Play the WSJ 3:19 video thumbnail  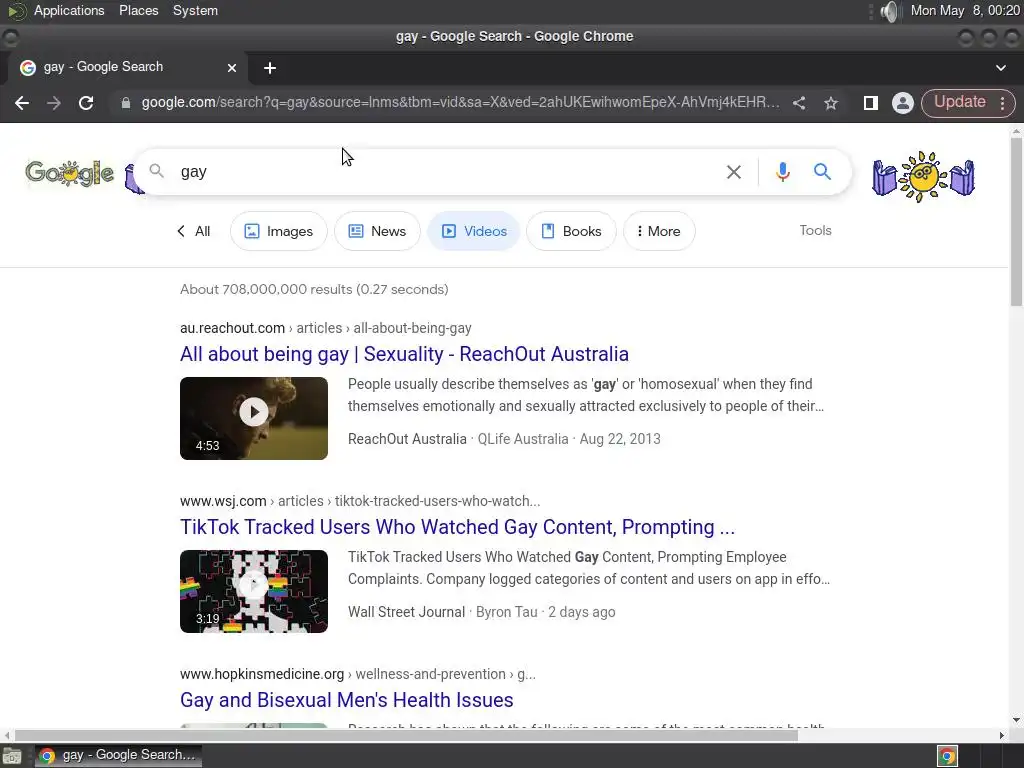tap(254, 591)
